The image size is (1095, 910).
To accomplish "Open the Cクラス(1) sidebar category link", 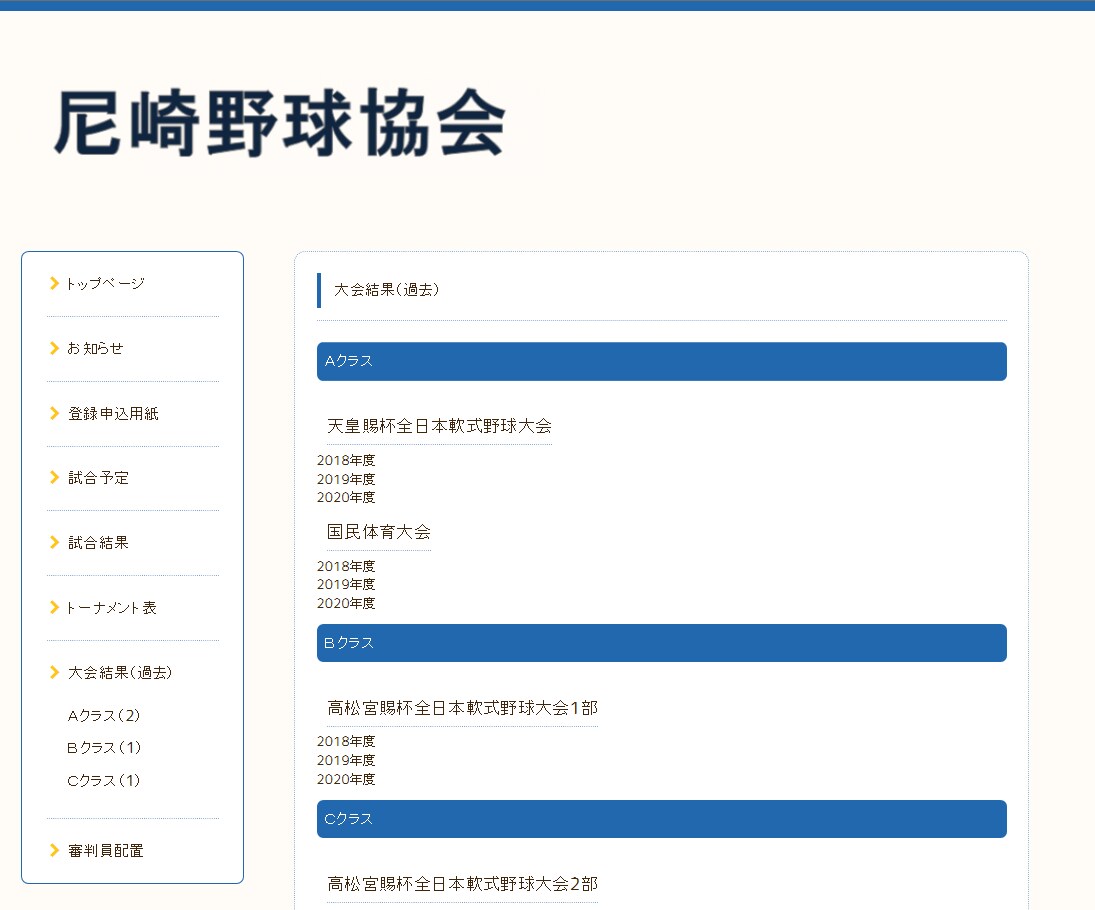I will click(103, 781).
